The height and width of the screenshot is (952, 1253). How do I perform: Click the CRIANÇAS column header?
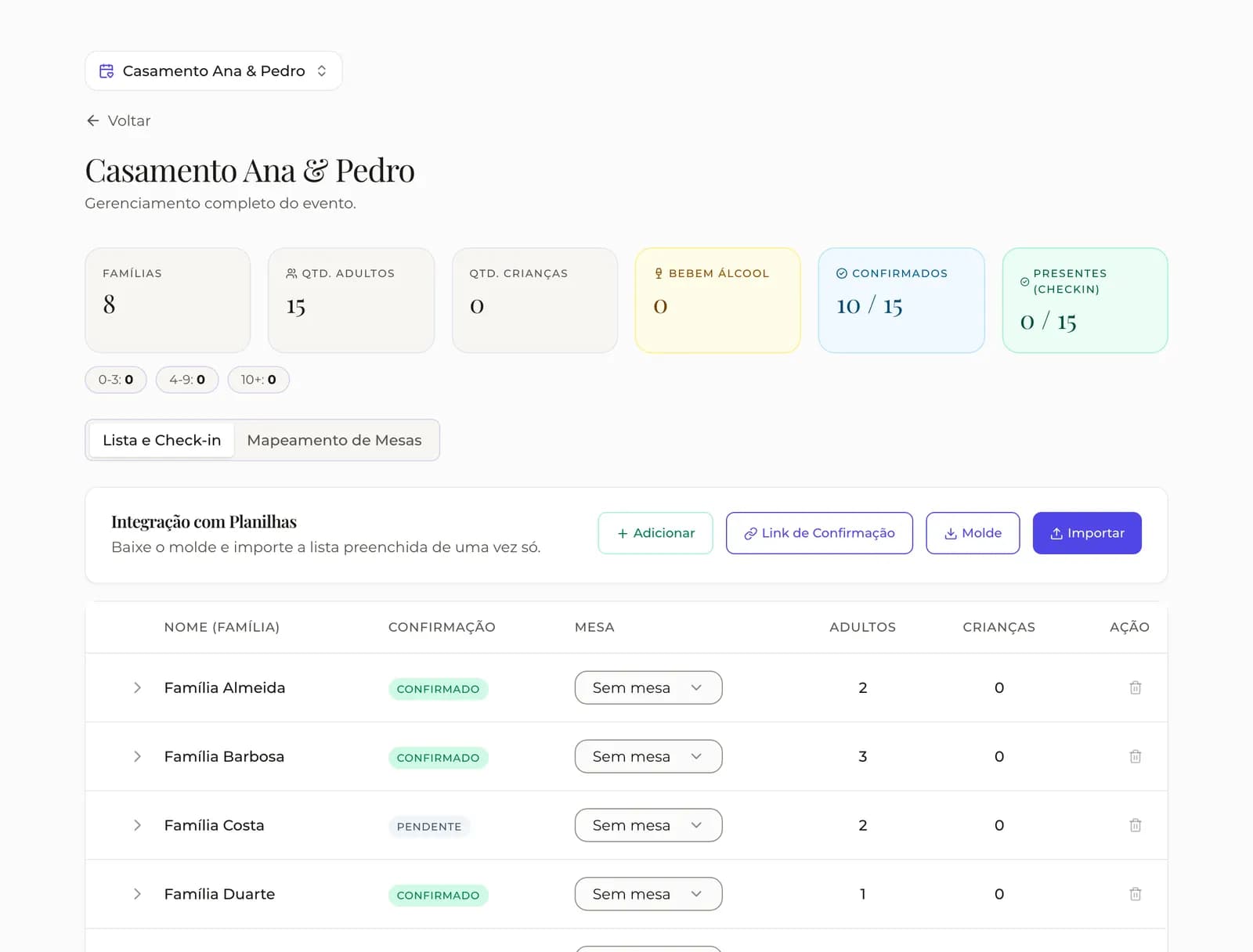click(x=998, y=627)
